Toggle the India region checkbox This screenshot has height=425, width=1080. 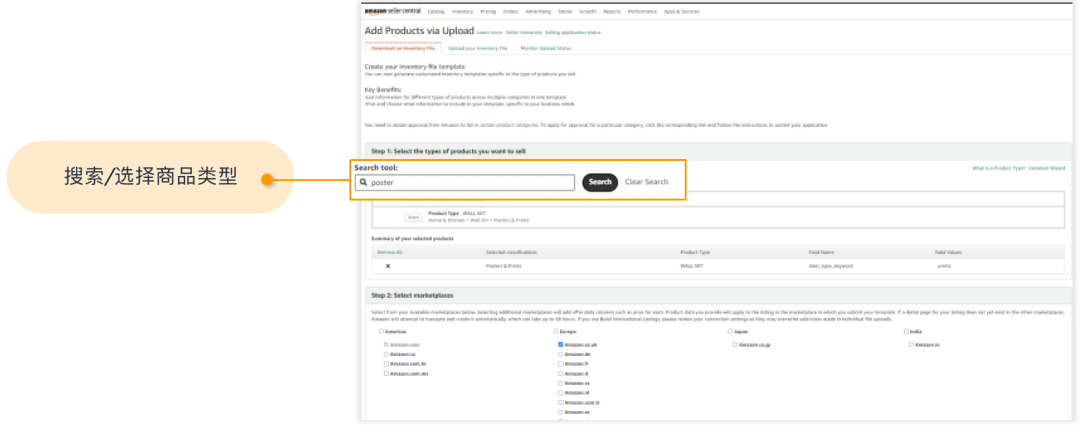(906, 331)
